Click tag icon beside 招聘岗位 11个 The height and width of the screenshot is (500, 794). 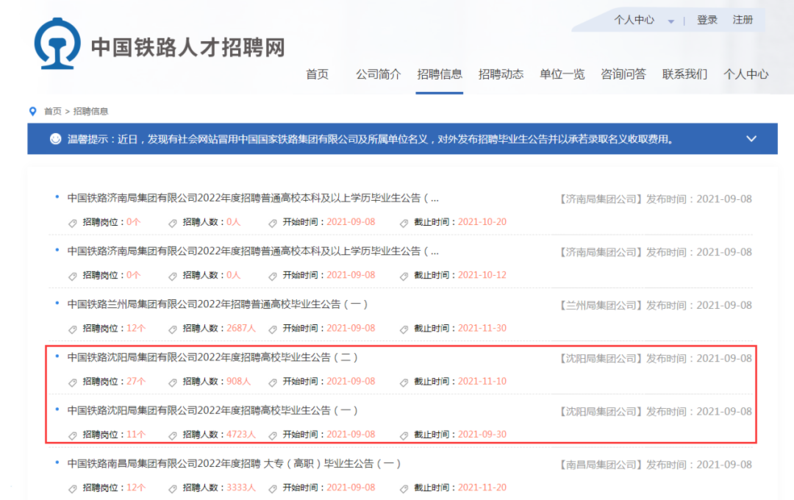tap(72, 436)
